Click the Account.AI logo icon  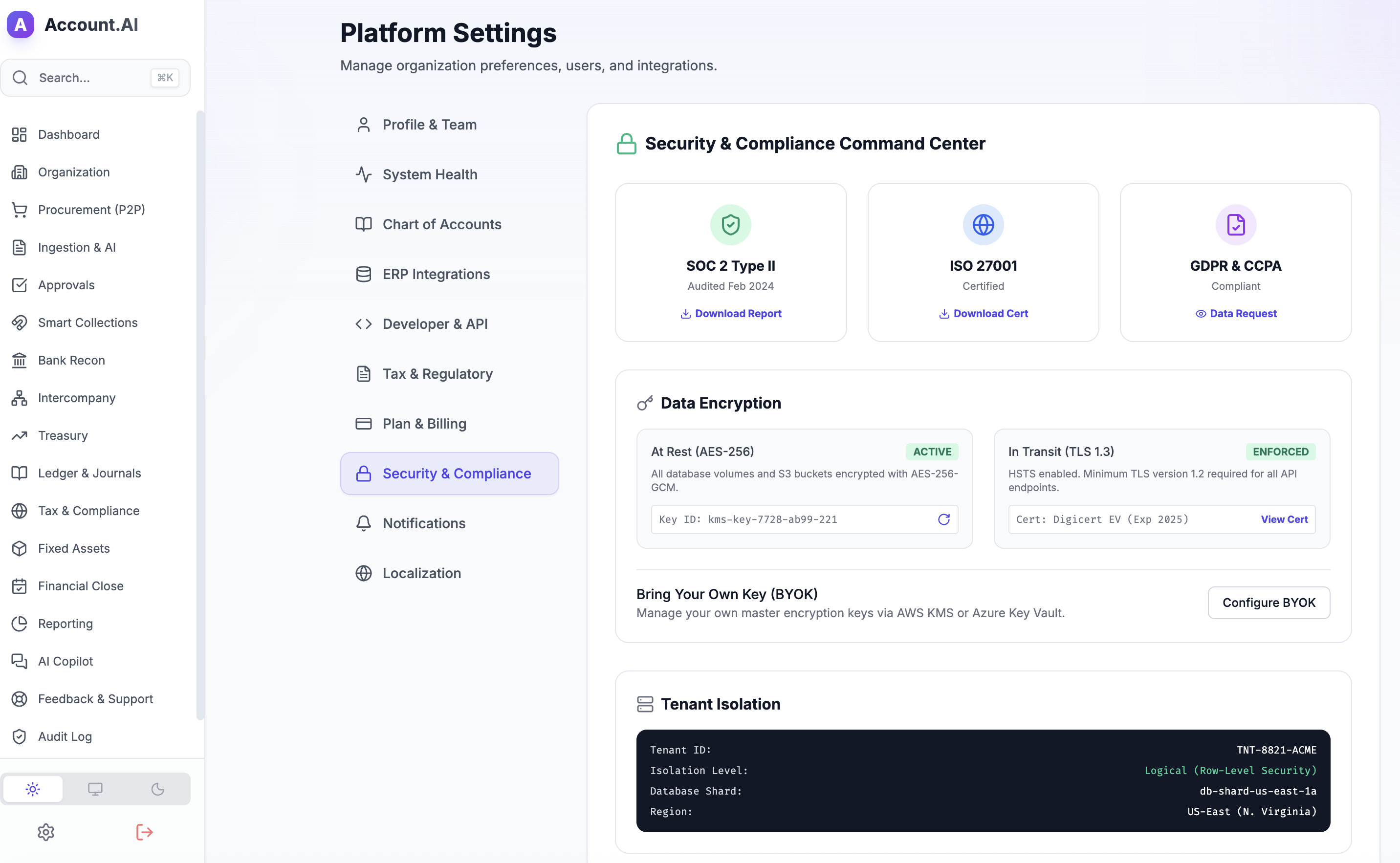click(x=21, y=24)
